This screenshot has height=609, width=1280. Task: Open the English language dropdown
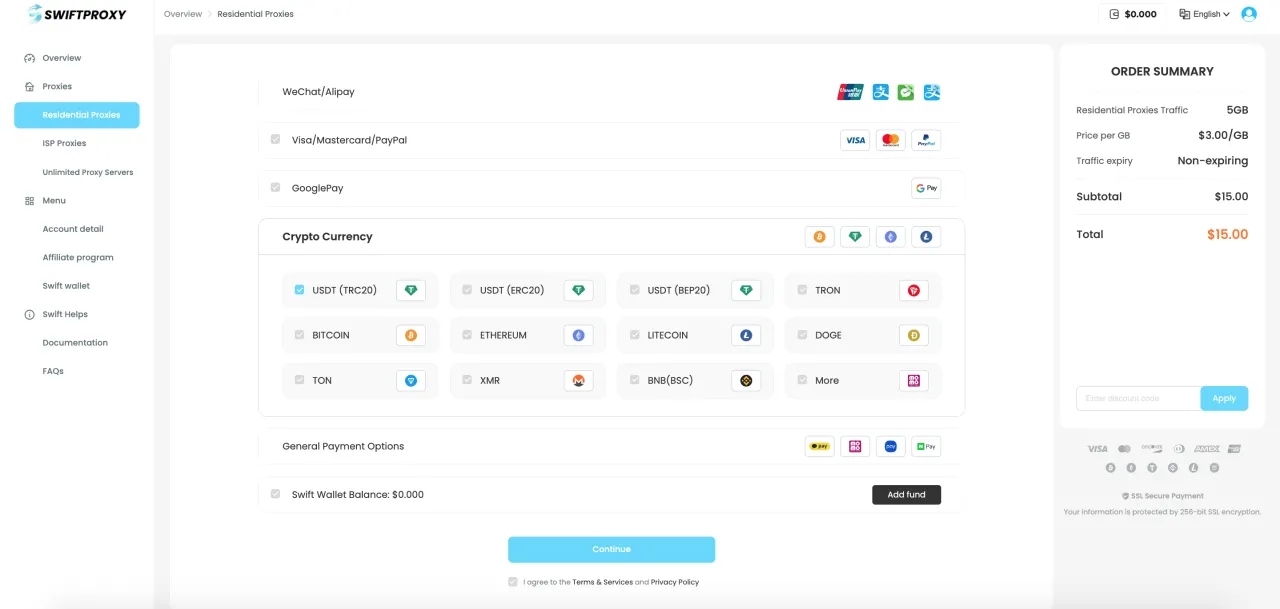(1204, 14)
